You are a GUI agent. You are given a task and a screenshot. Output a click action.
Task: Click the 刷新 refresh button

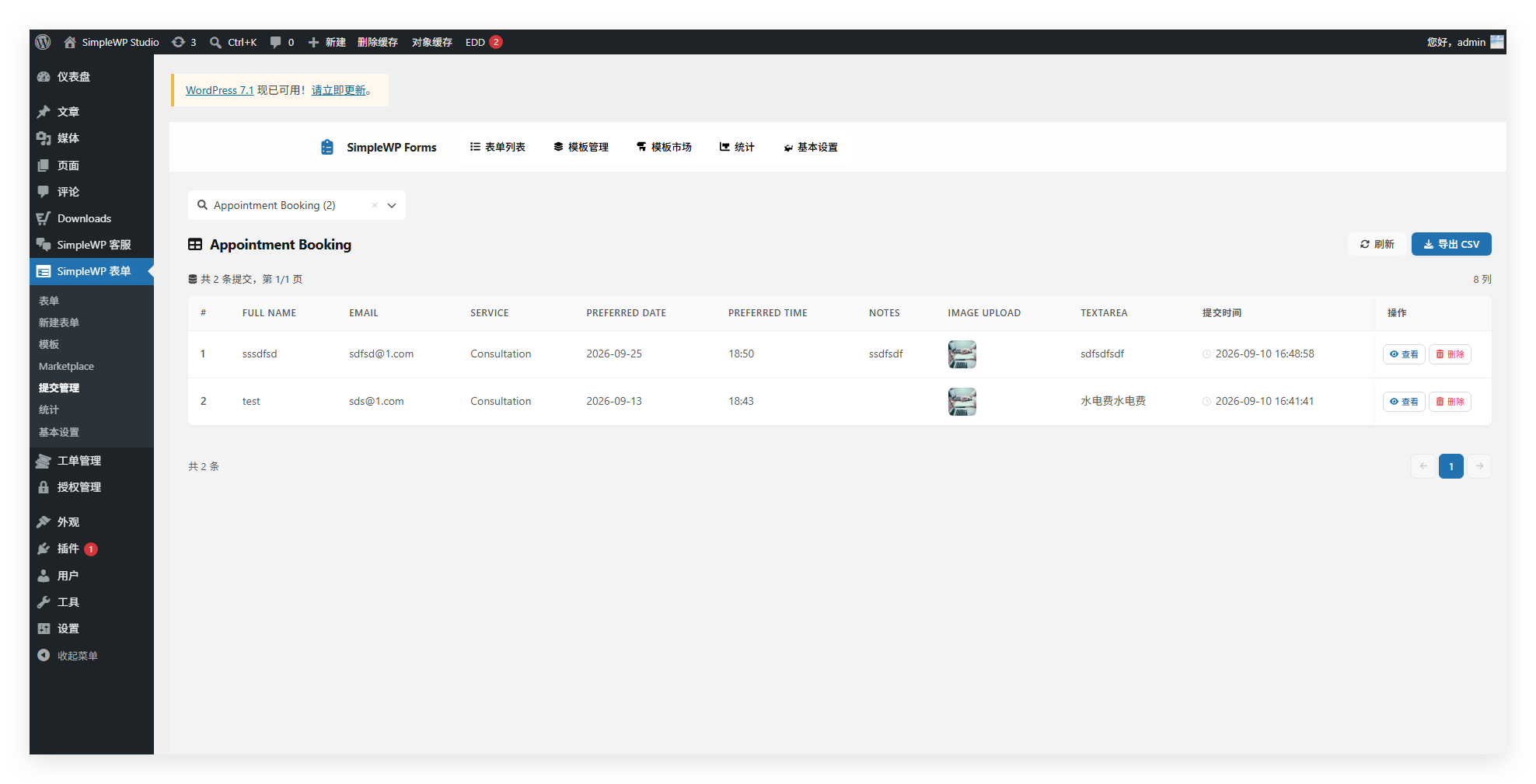1377,244
